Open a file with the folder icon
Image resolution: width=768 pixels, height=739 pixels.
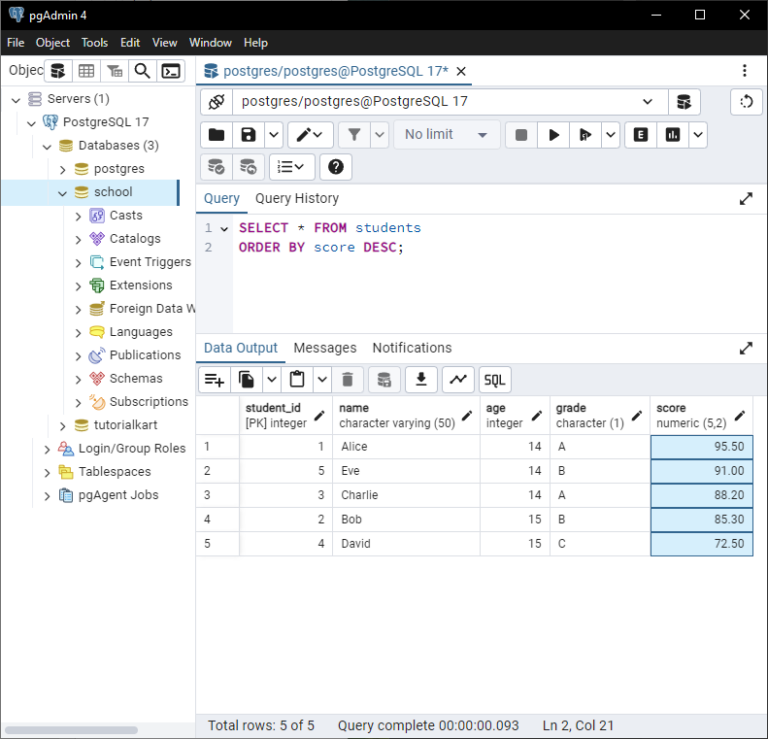pos(216,135)
